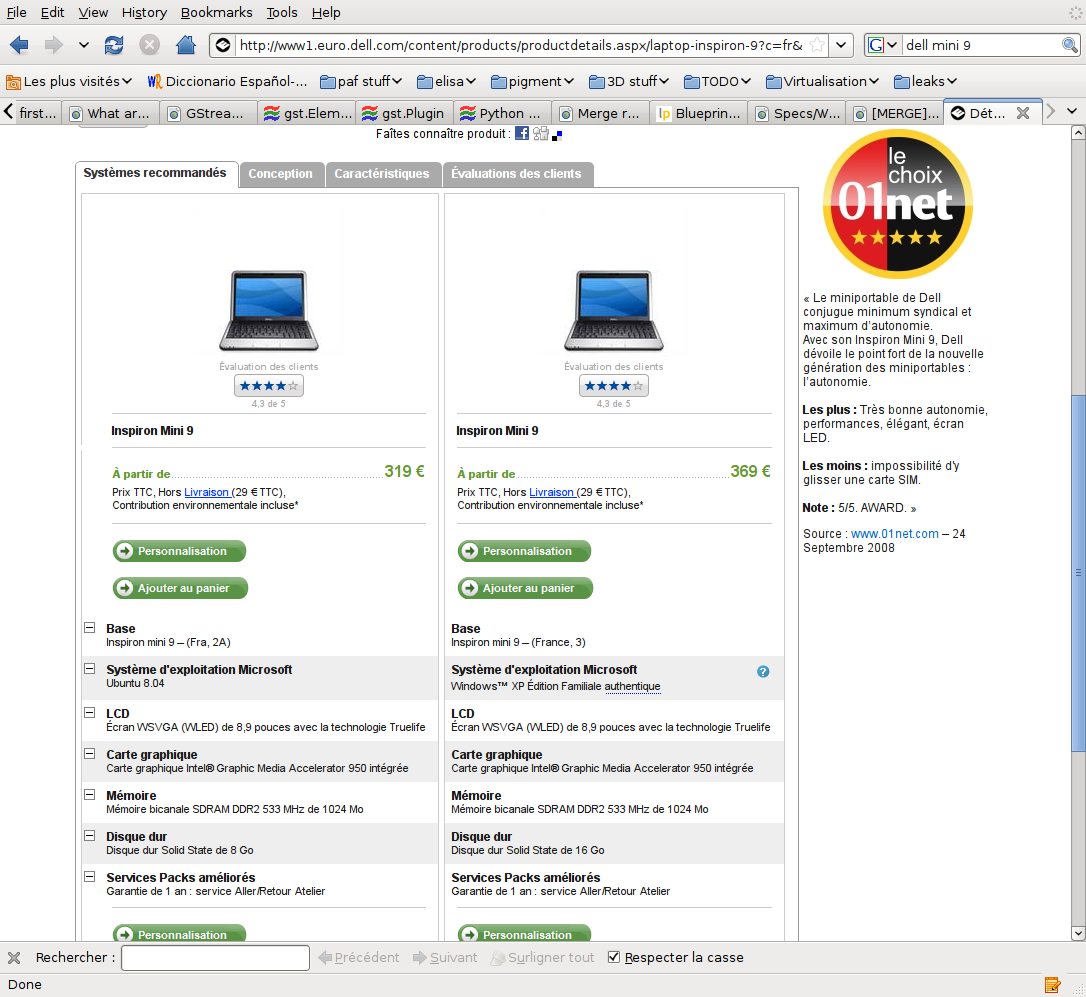Viewport: 1086px width, 997px height.
Task: Click the Suivant find button
Action: click(x=445, y=958)
